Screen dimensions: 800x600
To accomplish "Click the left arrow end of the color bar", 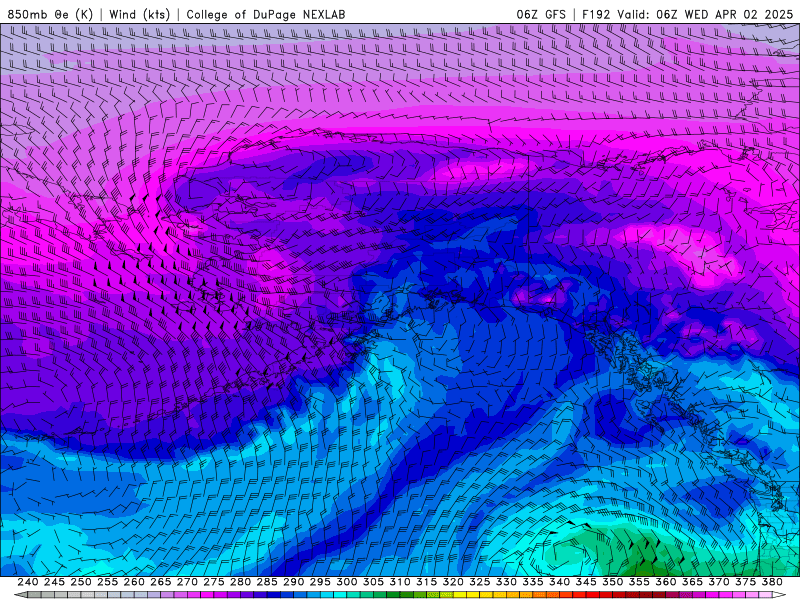I will (20, 595).
